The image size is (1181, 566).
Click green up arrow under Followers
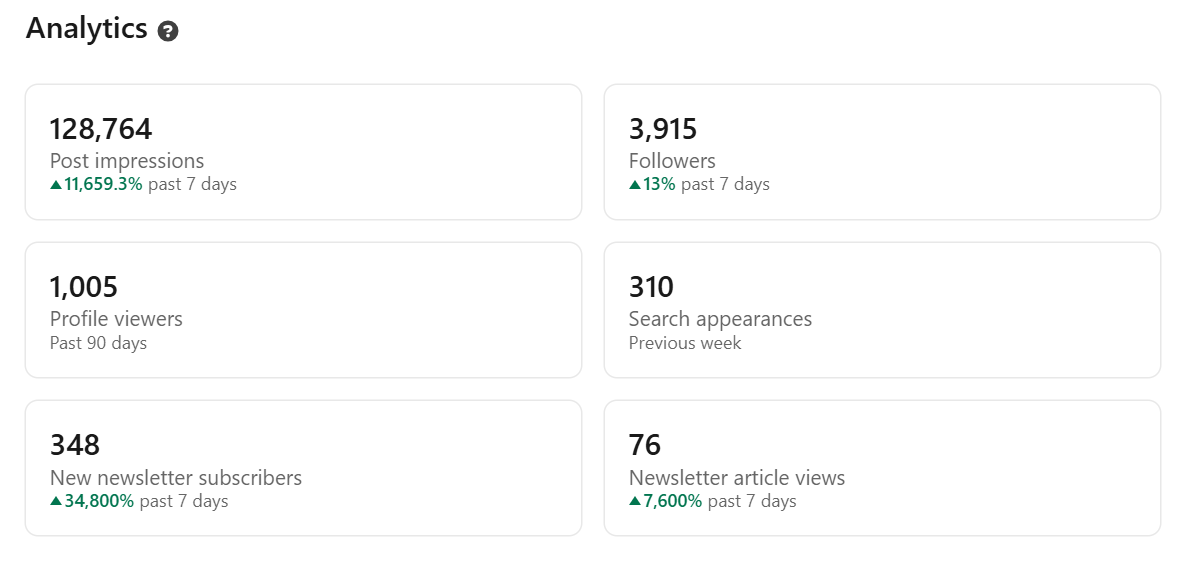(635, 184)
